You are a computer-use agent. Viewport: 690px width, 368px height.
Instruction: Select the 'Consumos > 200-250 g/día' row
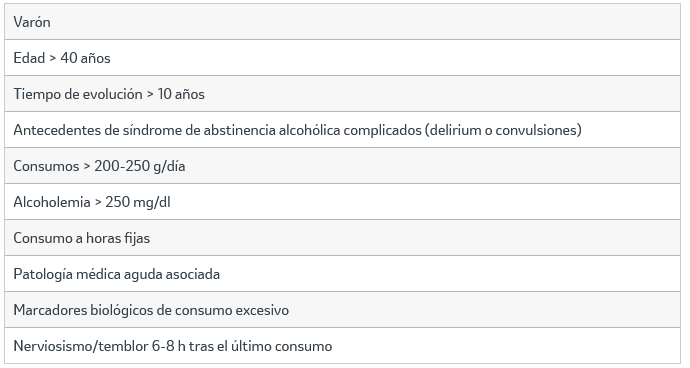coord(342,166)
